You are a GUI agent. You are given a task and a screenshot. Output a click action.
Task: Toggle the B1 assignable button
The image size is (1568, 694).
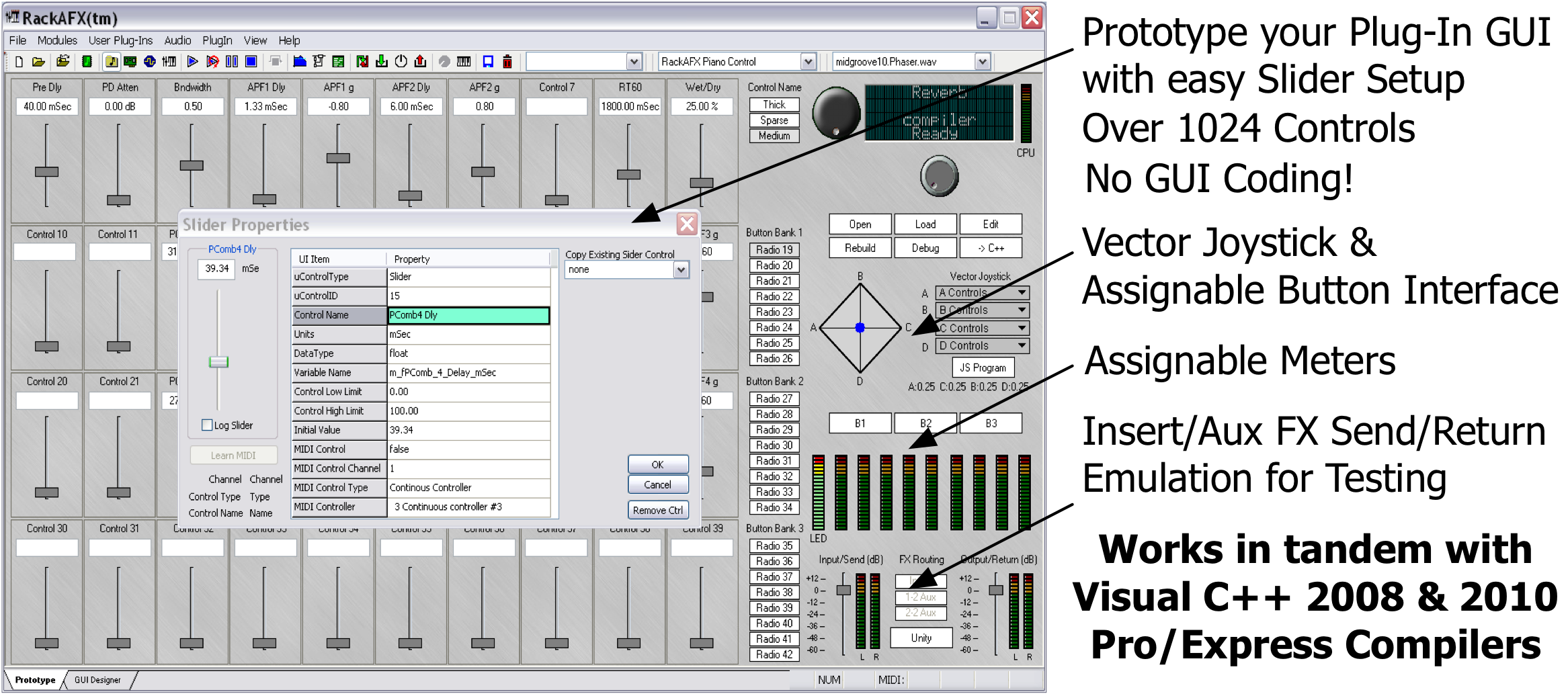[860, 423]
